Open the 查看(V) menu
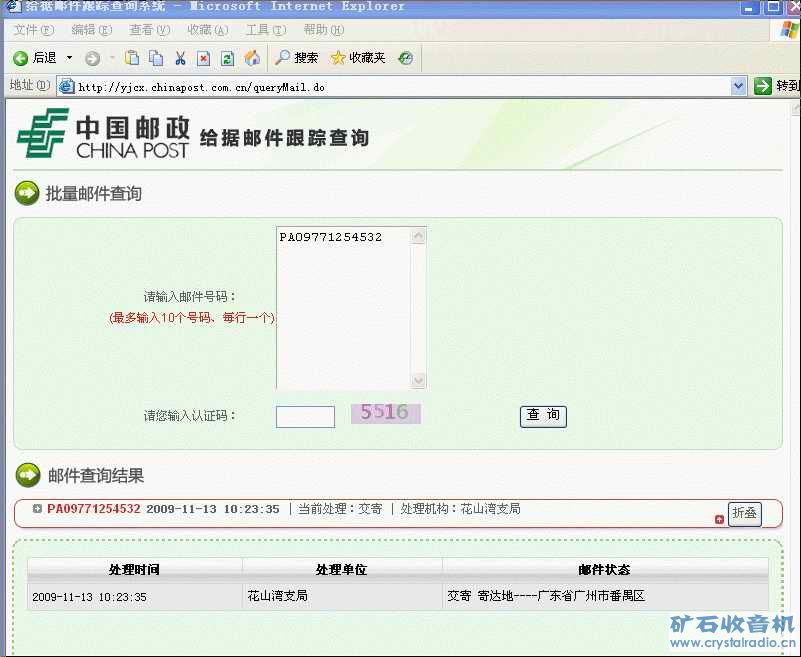 coord(150,30)
